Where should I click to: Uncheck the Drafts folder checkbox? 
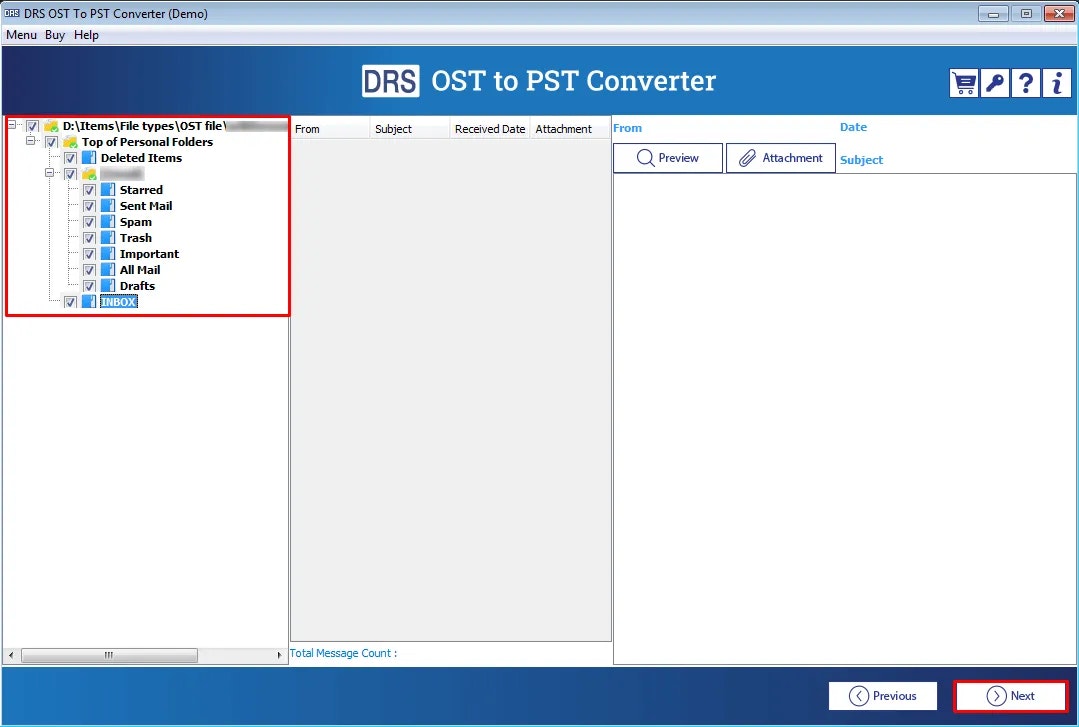(89, 285)
